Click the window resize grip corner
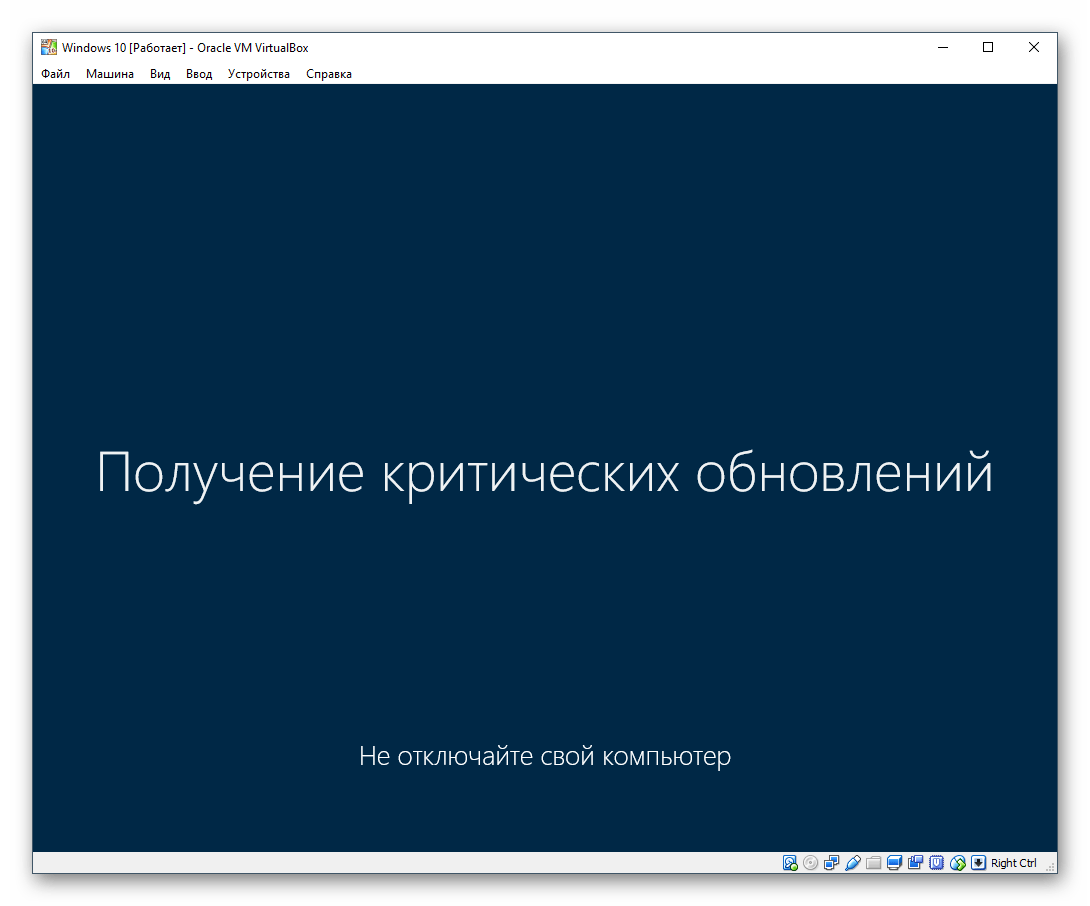 (x=1050, y=866)
